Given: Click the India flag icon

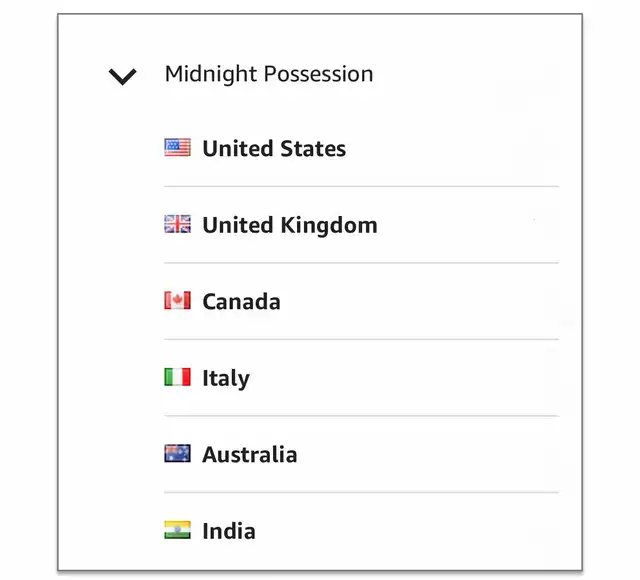Looking at the screenshot, I should (177, 530).
